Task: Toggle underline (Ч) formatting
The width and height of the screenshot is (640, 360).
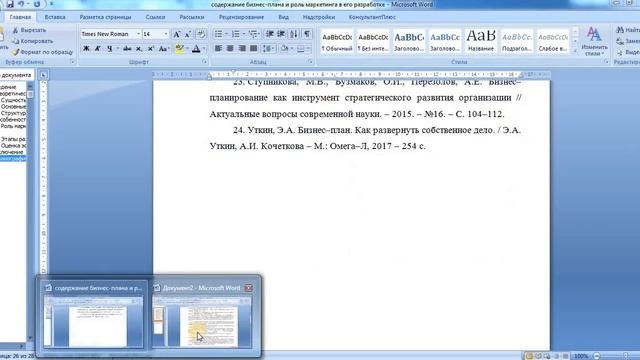Action: click(109, 49)
